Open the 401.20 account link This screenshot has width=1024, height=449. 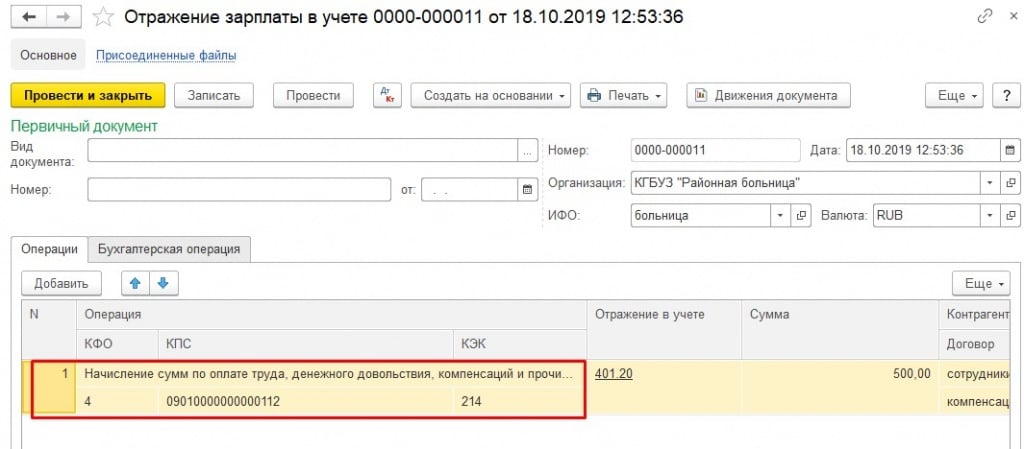click(x=613, y=374)
